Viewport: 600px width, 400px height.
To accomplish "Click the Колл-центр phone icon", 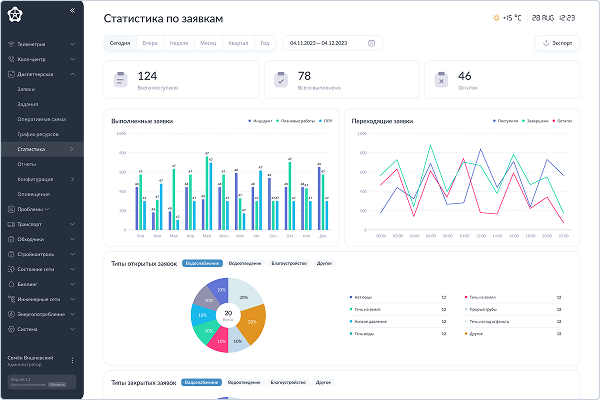I will (x=11, y=59).
